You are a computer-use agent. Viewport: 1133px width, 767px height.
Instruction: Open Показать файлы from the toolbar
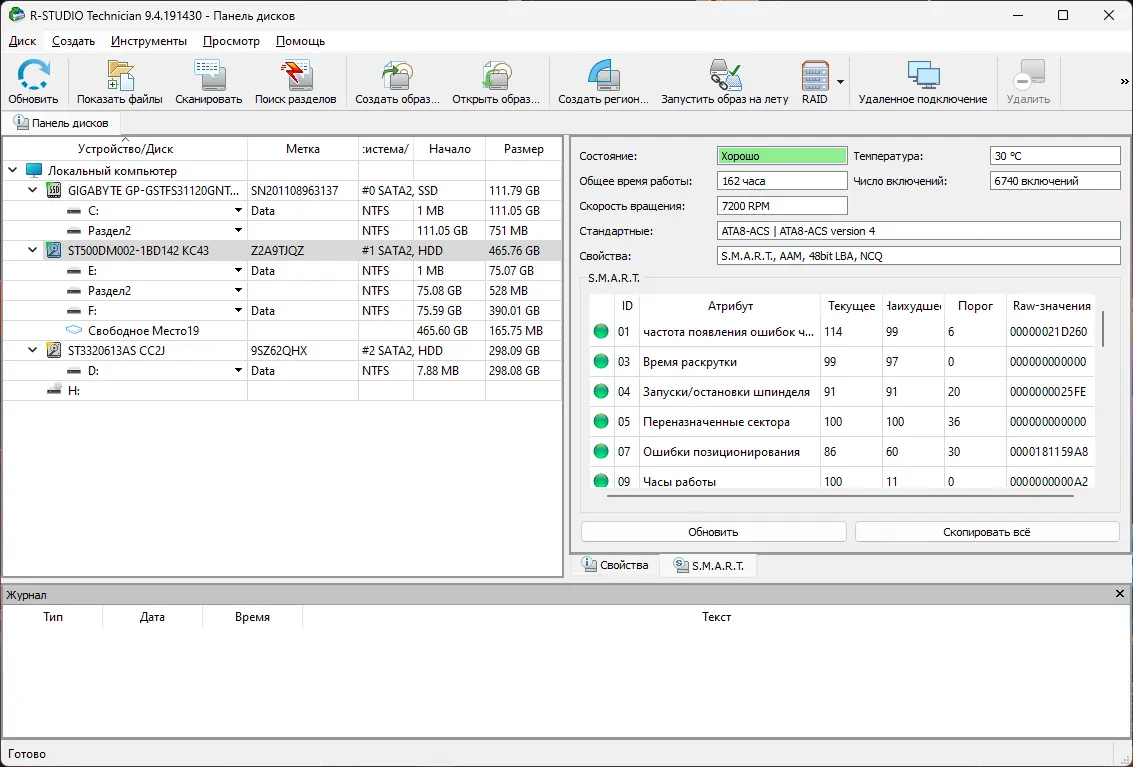pyautogui.click(x=119, y=82)
